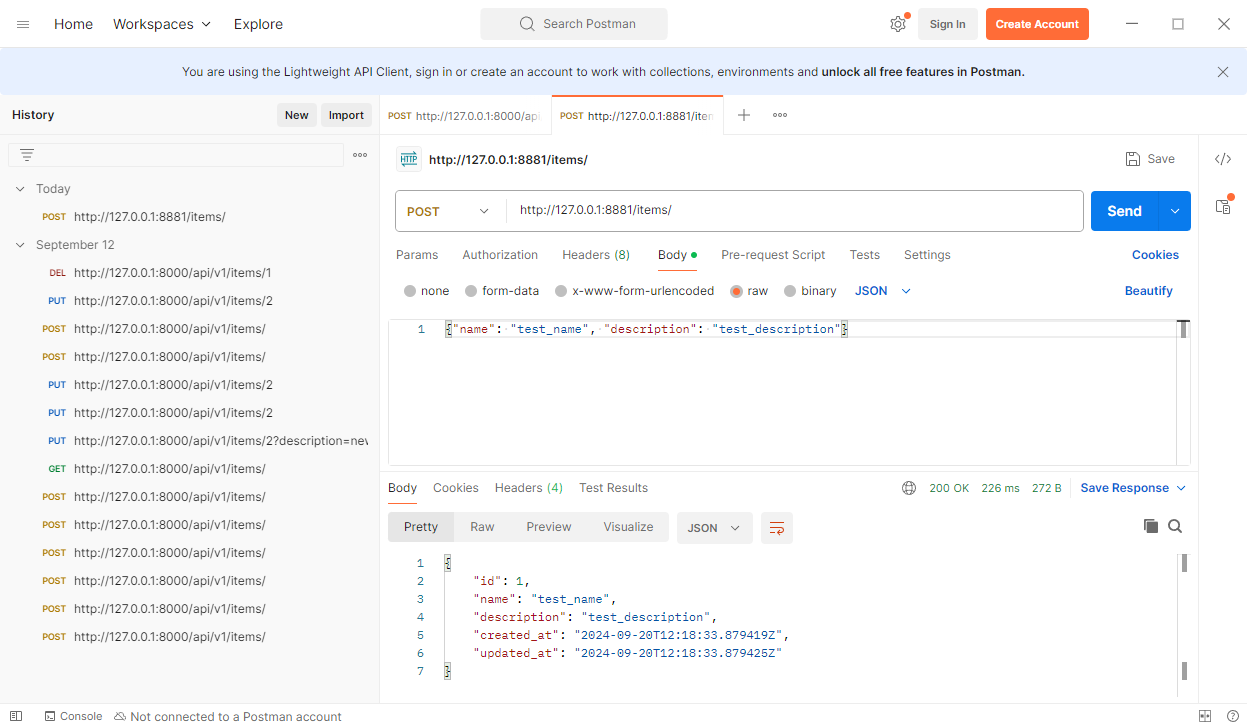Collapse the Today history group
The image size is (1247, 728).
(x=20, y=189)
